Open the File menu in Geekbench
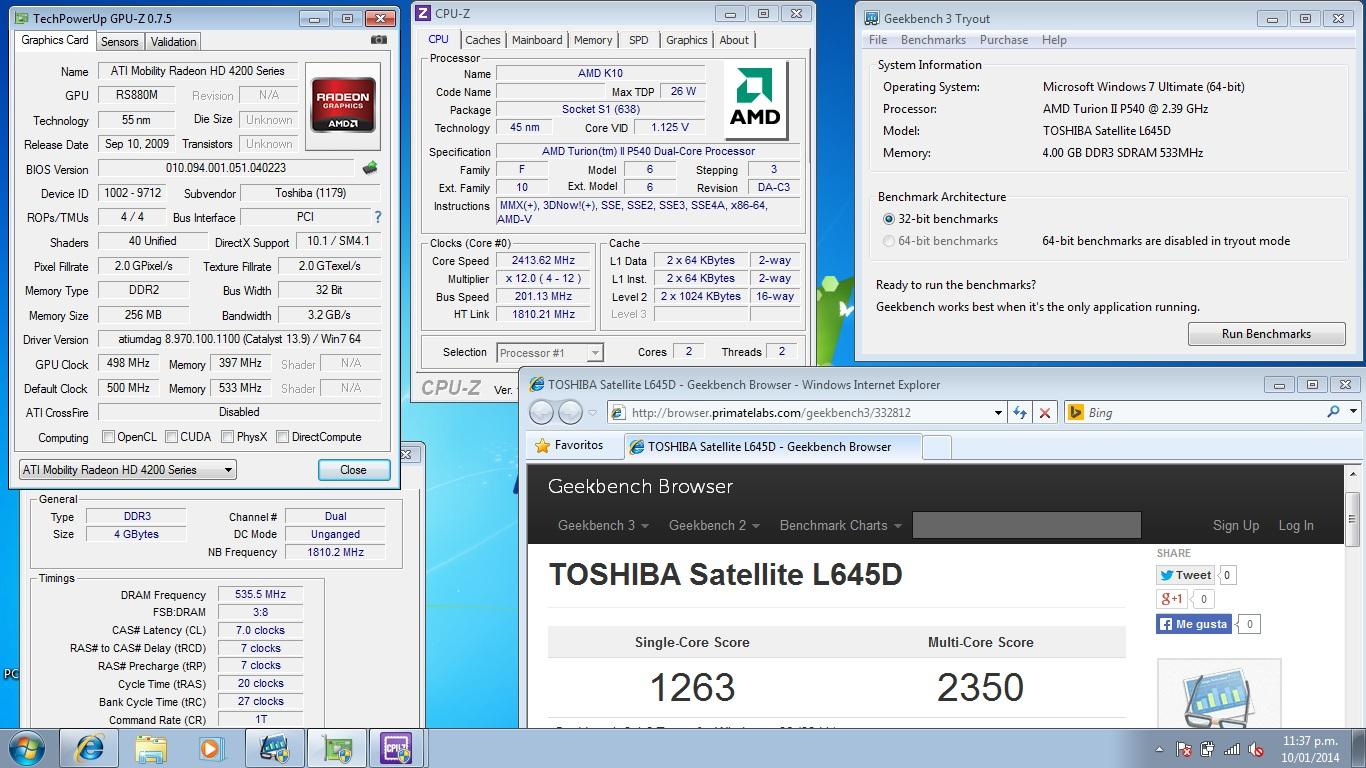 878,40
